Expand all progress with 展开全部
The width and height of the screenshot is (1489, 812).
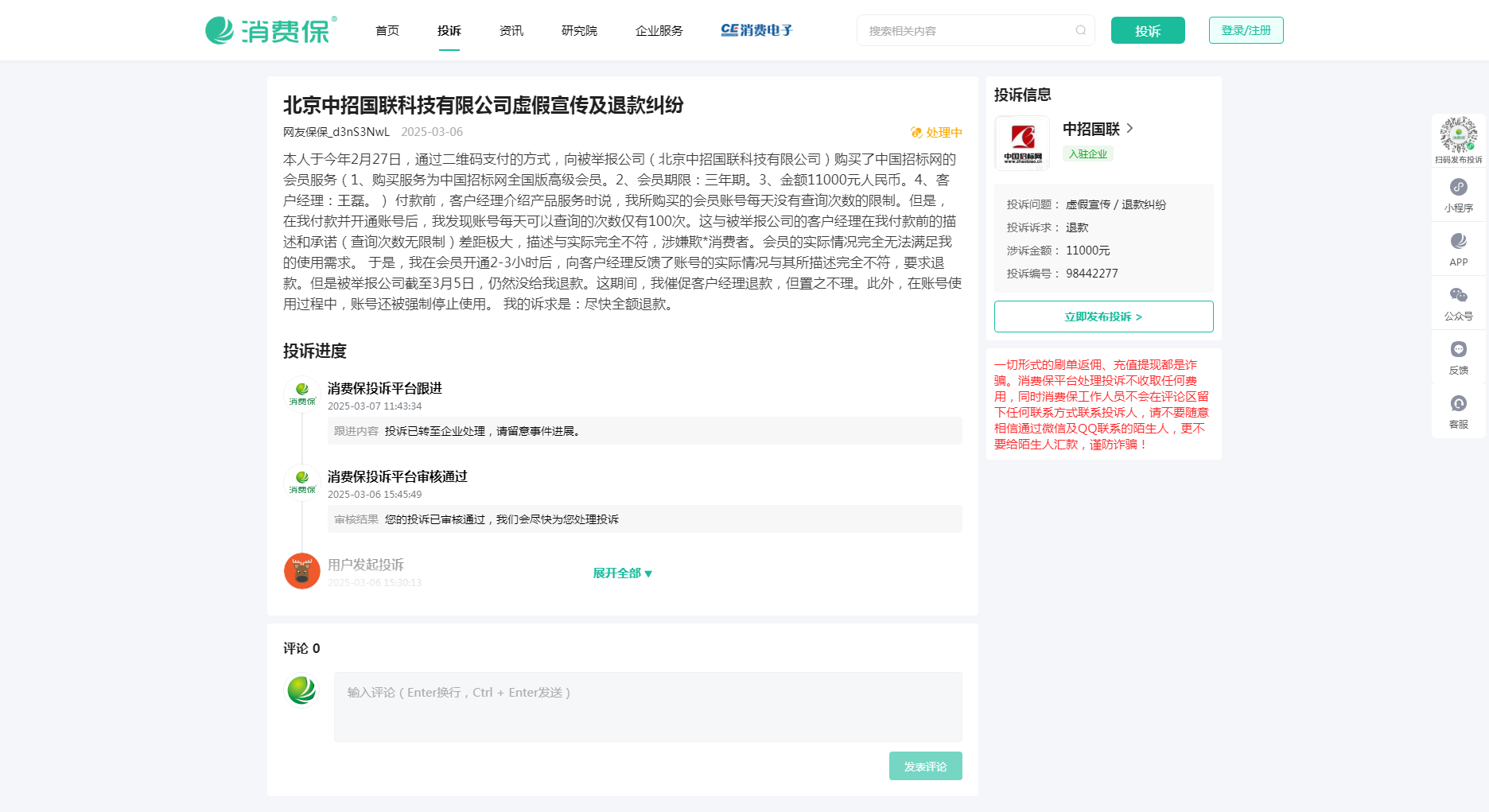coord(622,573)
